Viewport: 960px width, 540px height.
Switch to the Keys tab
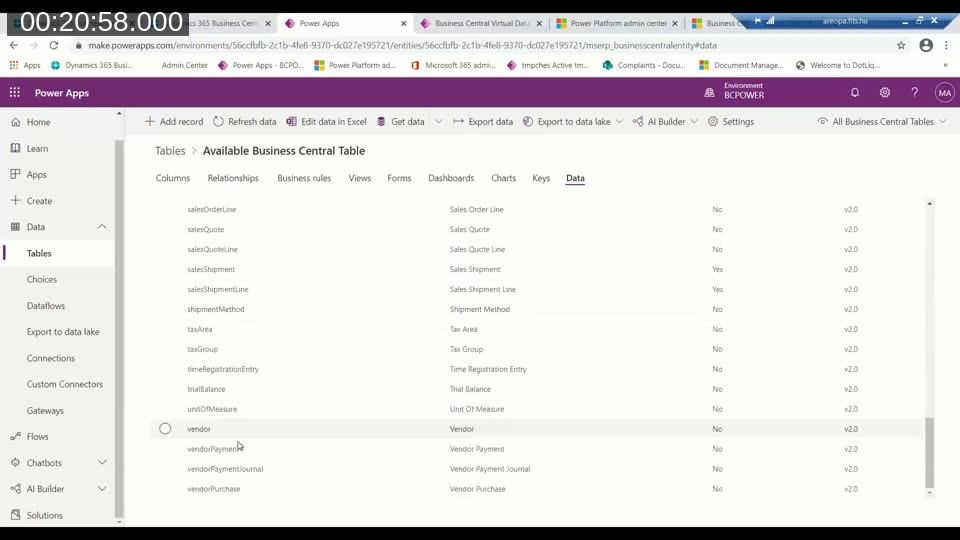pos(541,178)
